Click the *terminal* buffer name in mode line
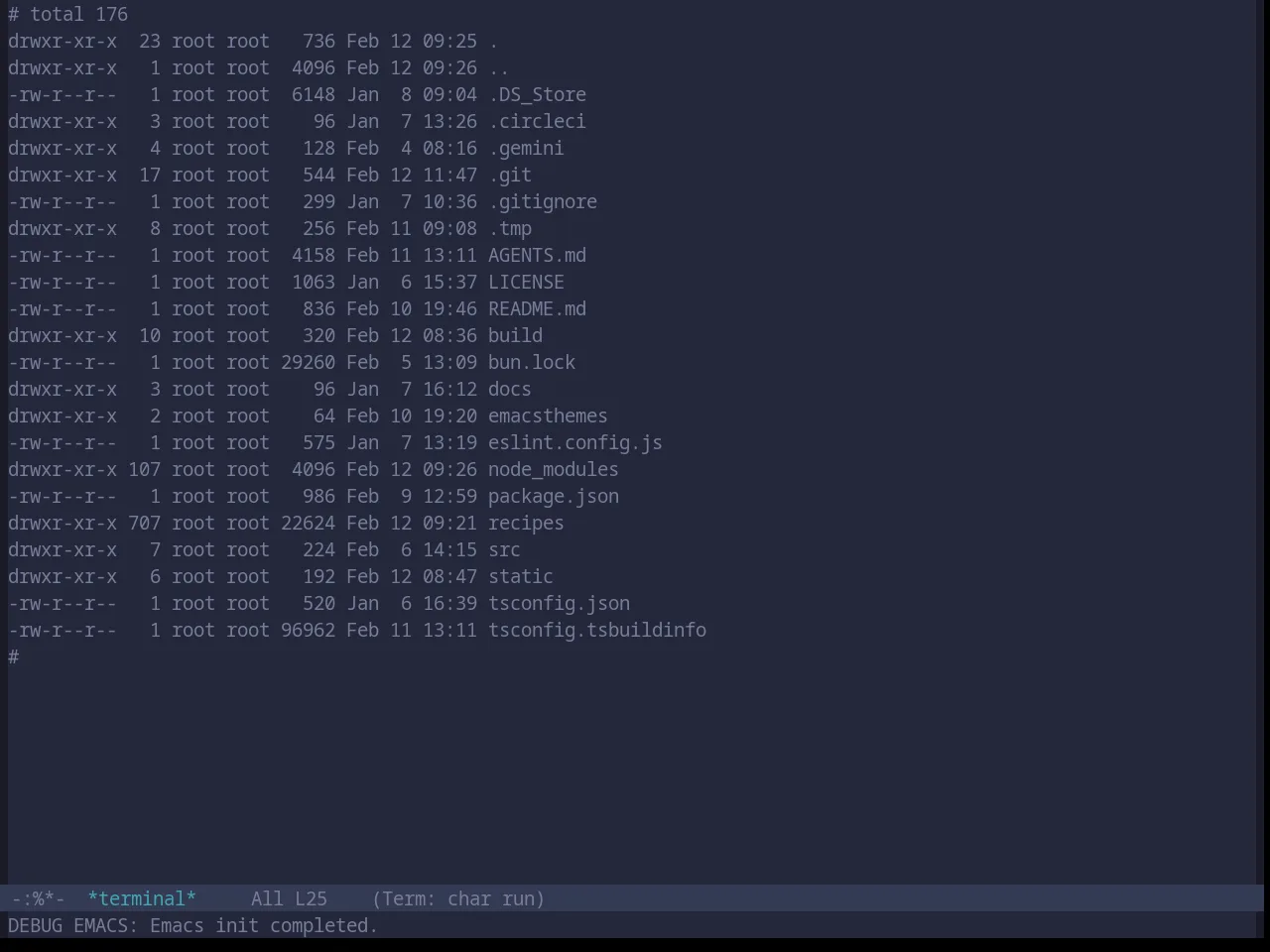This screenshot has height=952, width=1270. (x=142, y=898)
